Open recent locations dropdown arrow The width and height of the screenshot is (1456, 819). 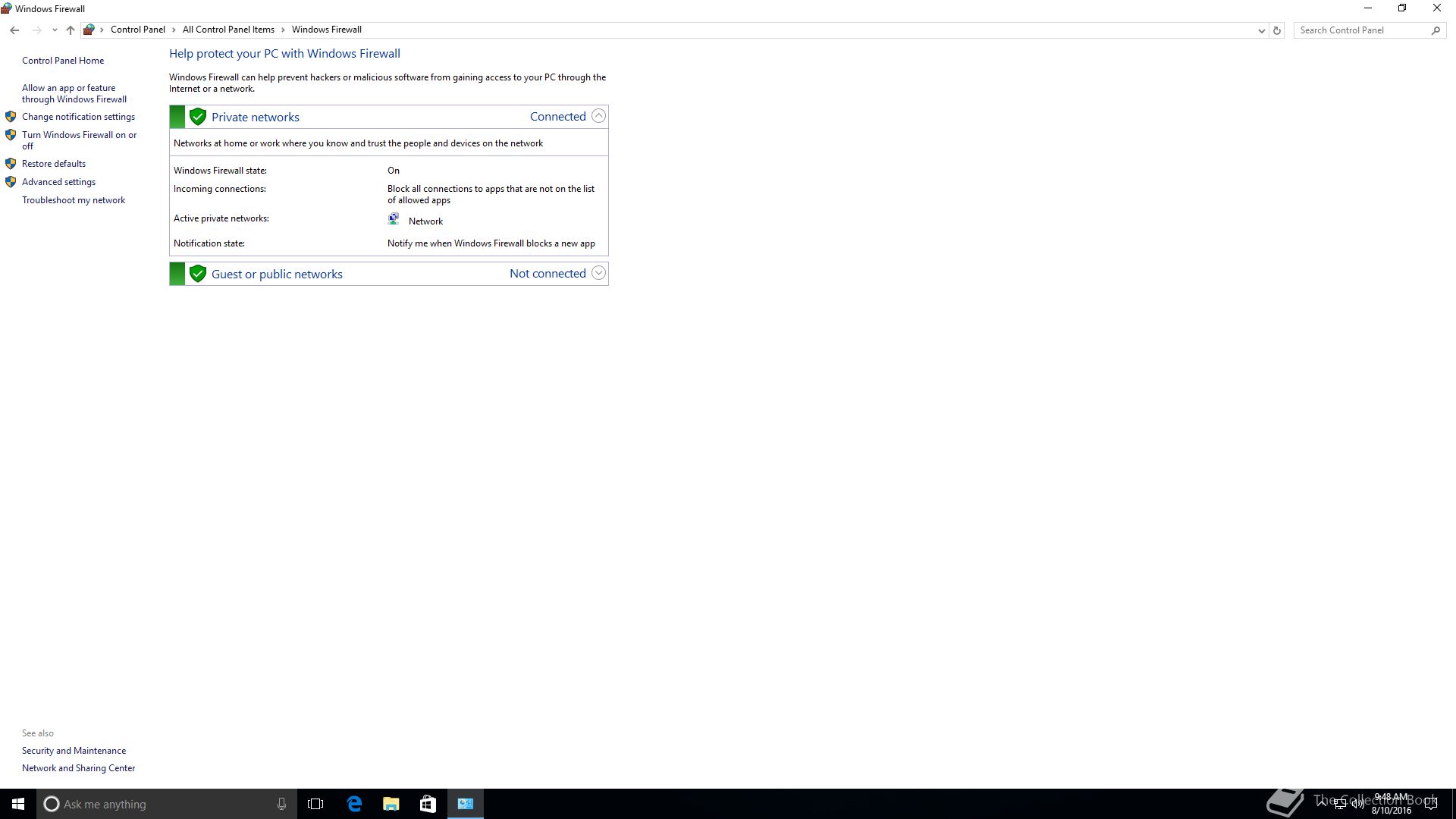coord(55,30)
